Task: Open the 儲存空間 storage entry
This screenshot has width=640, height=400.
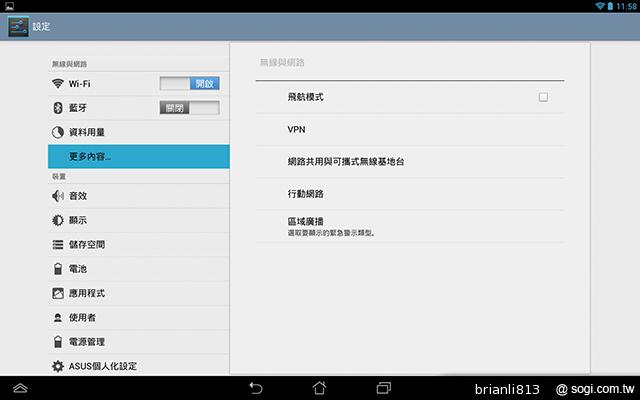Action: 139,245
